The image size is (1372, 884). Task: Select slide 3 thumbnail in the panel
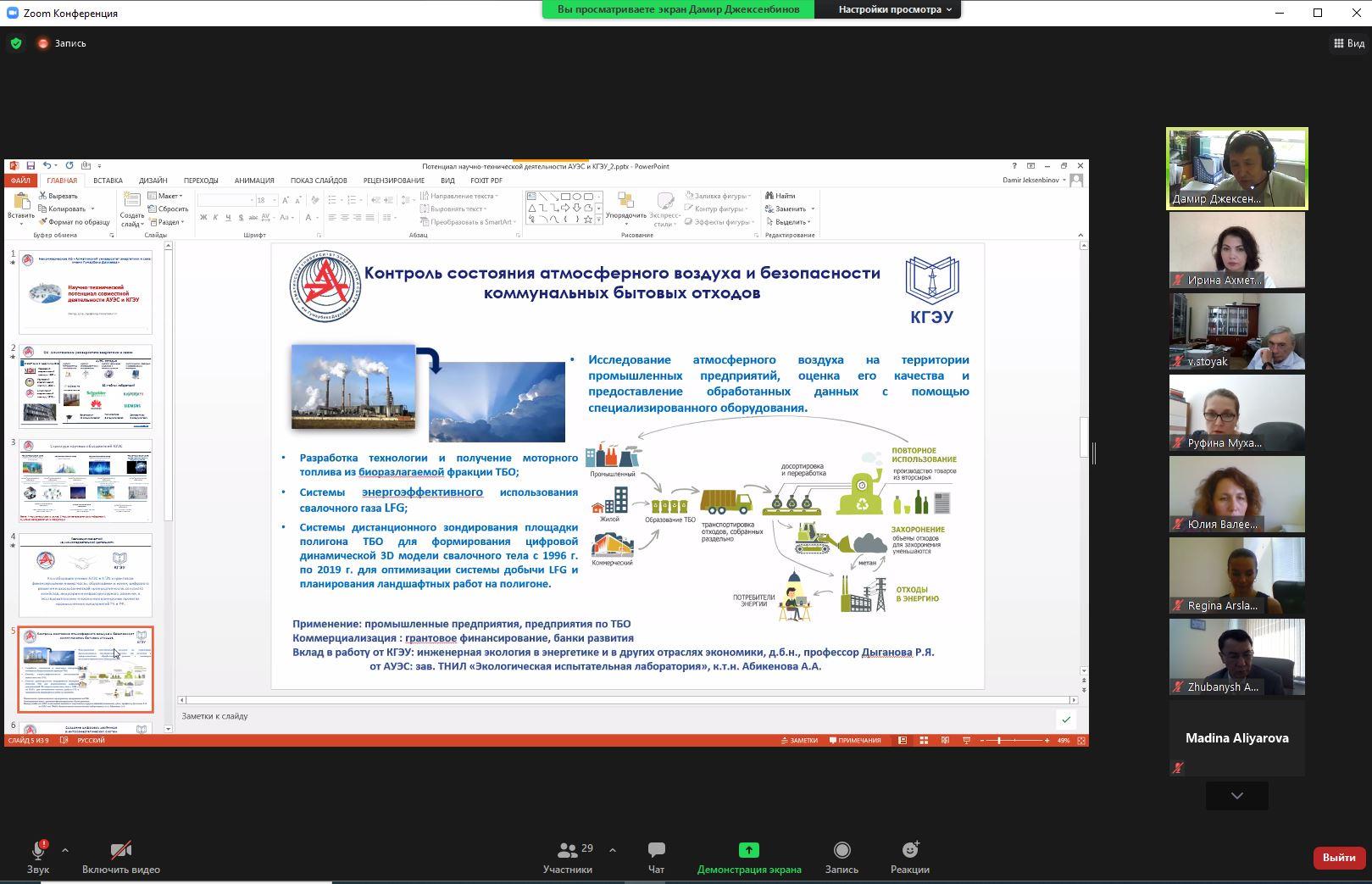(x=86, y=481)
